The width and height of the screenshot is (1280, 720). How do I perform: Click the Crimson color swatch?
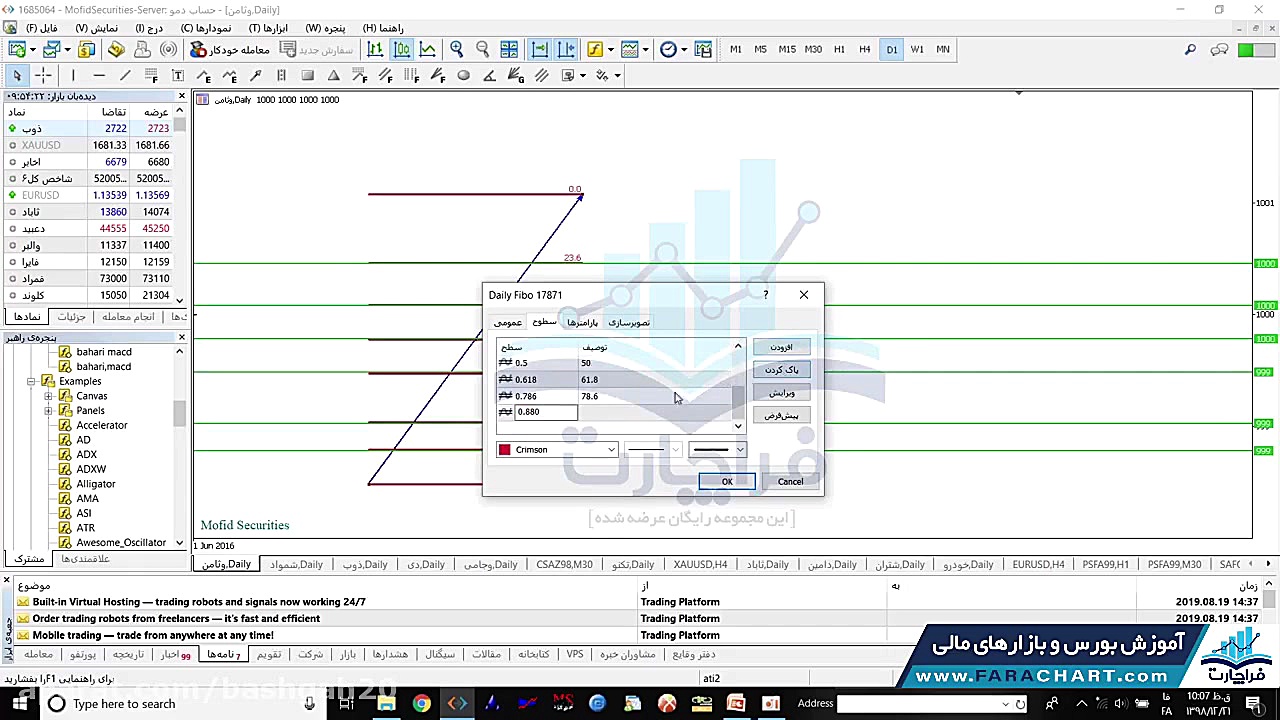505,450
